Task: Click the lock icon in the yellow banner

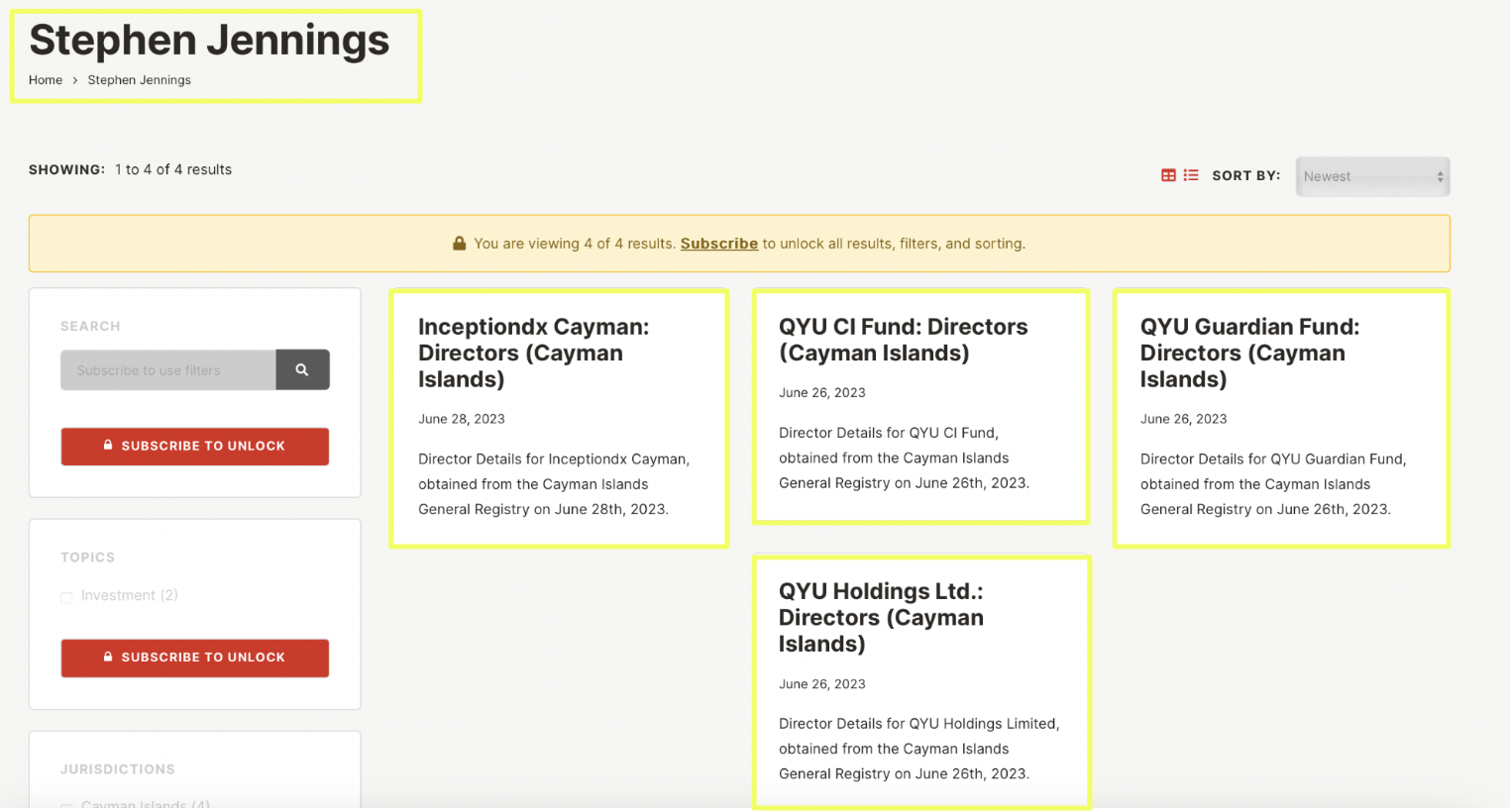Action: 459,244
